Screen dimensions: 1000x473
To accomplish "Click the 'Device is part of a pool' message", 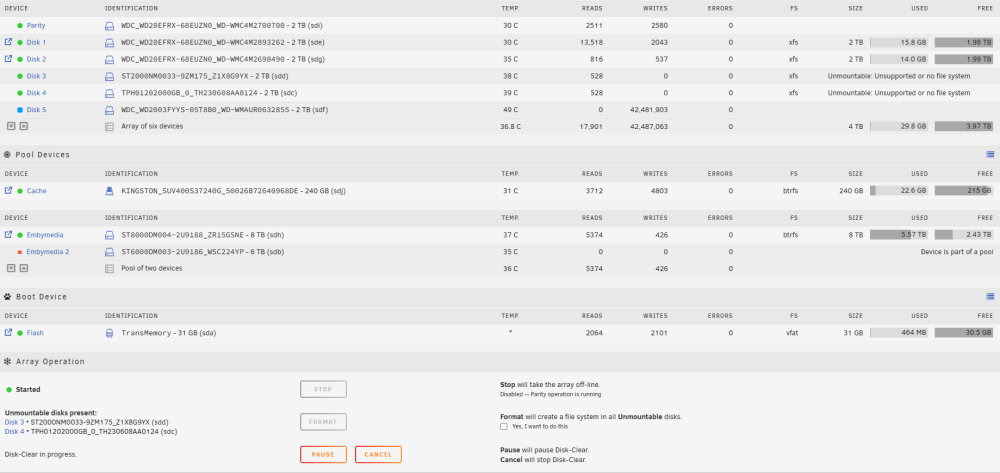I will click(957, 252).
